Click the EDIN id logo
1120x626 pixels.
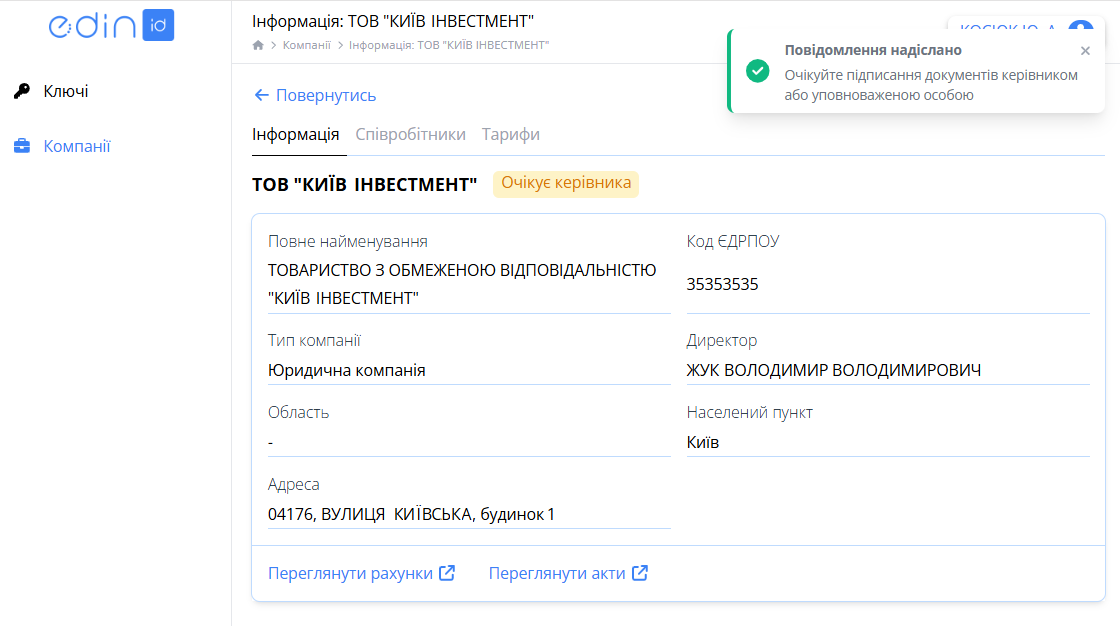point(111,26)
